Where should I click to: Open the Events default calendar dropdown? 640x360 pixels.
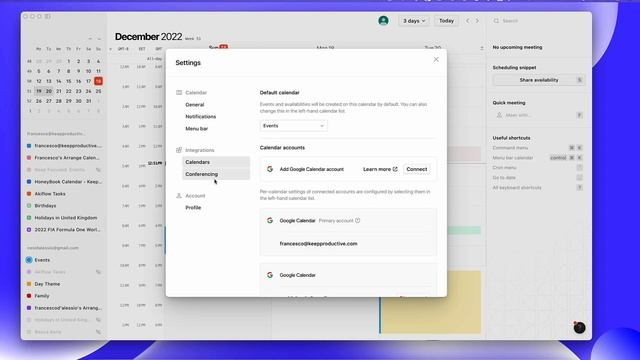[293, 126]
